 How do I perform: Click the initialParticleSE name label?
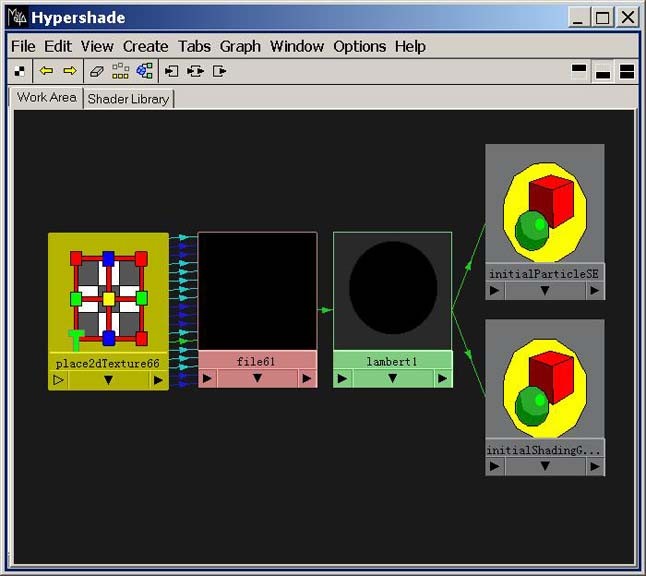click(x=544, y=274)
